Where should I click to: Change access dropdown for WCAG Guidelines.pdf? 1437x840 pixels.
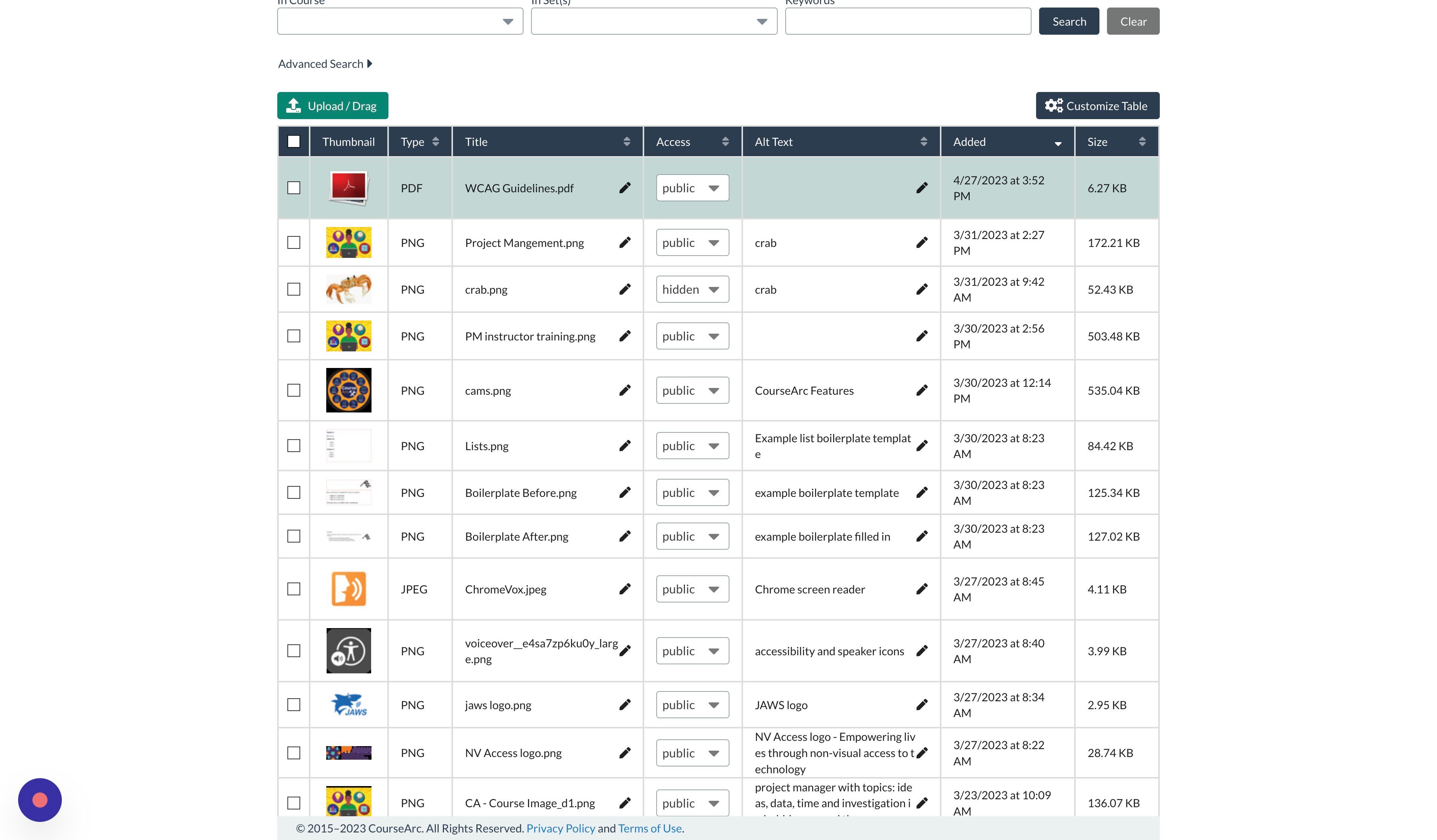point(692,187)
